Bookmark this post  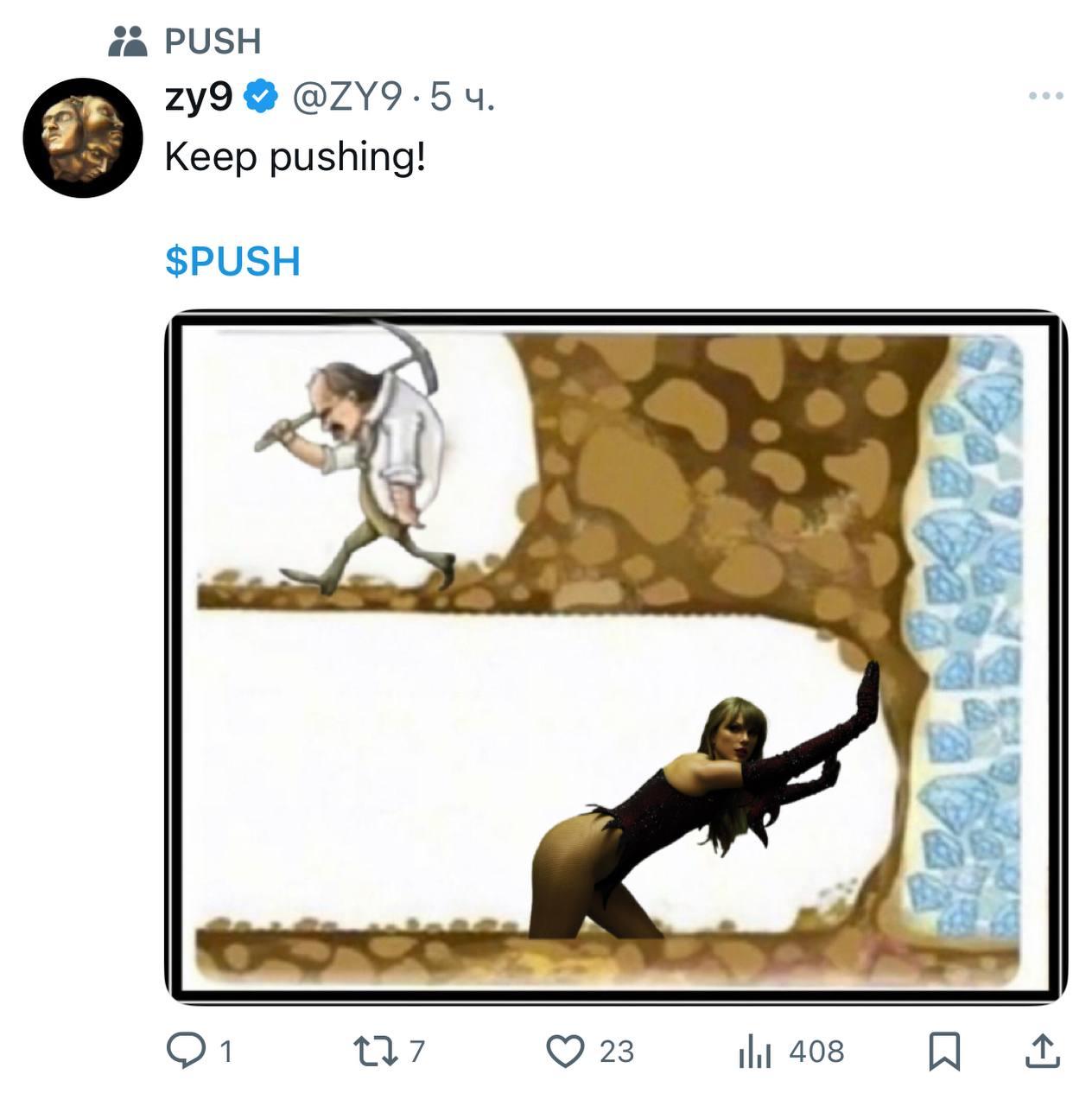[x=944, y=1051]
